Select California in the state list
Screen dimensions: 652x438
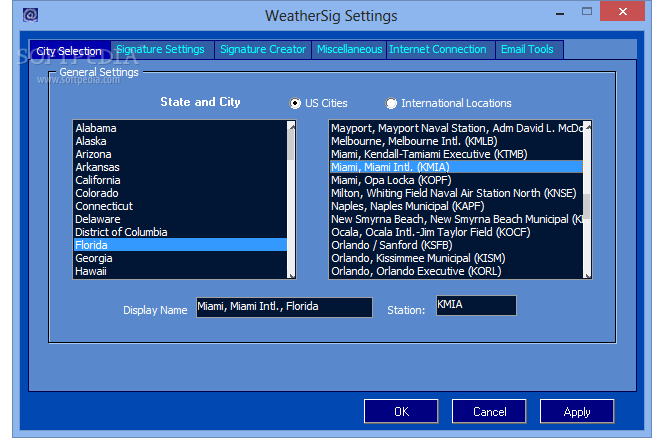pyautogui.click(x=180, y=180)
